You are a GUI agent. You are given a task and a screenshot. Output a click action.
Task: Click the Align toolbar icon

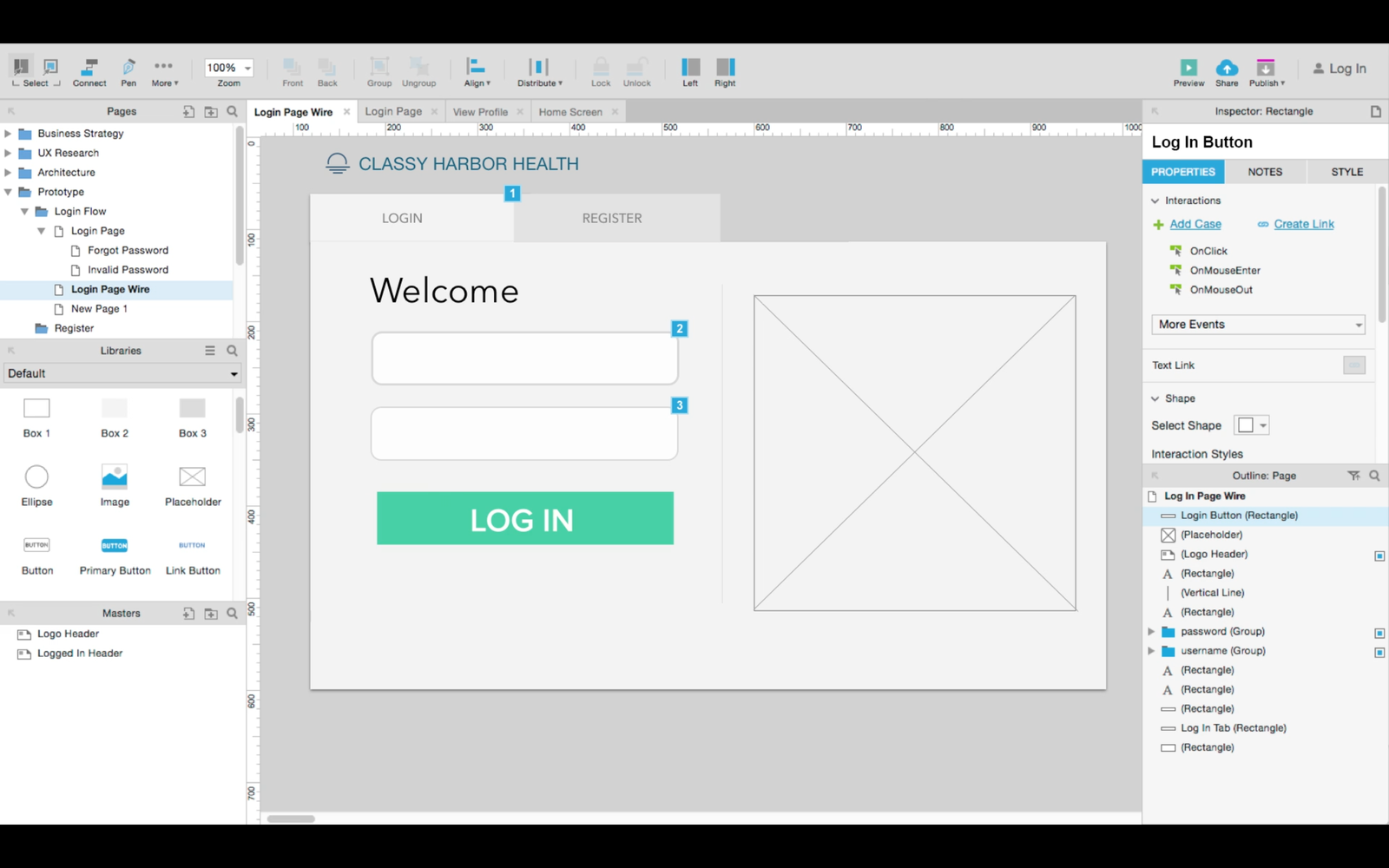tap(476, 68)
